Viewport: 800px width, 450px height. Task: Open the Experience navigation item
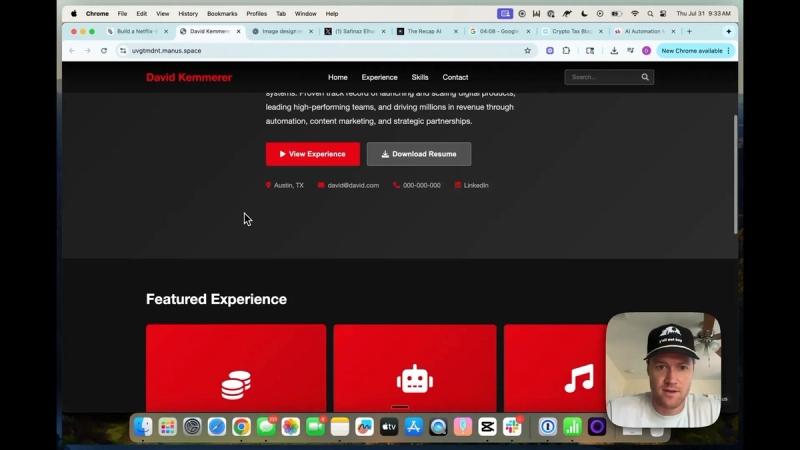(380, 77)
